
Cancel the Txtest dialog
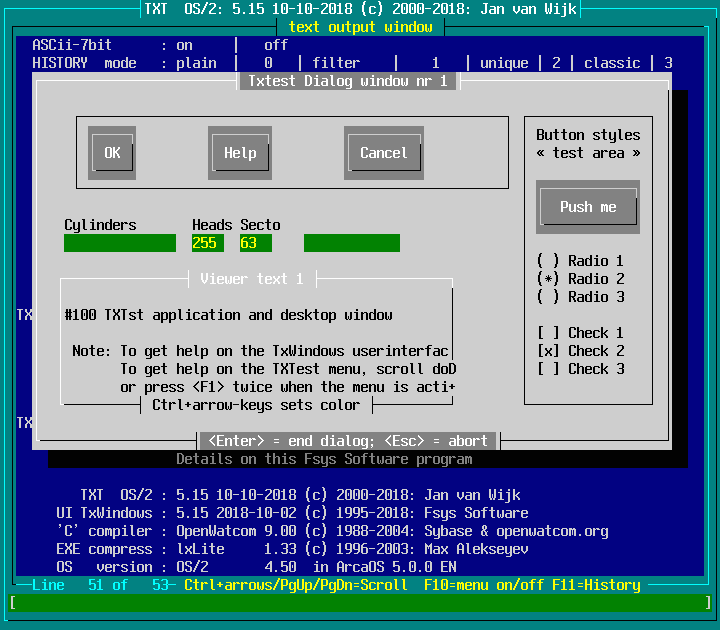[x=384, y=153]
